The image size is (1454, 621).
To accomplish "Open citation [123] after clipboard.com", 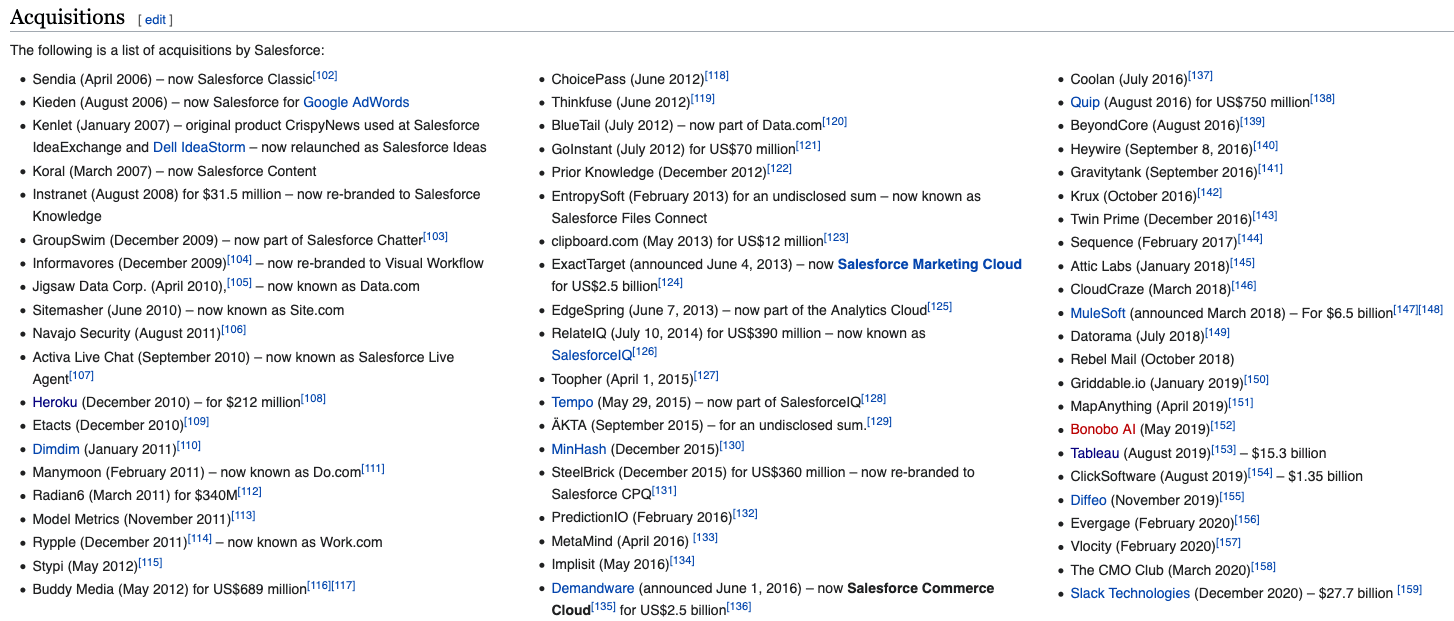I will (x=836, y=236).
